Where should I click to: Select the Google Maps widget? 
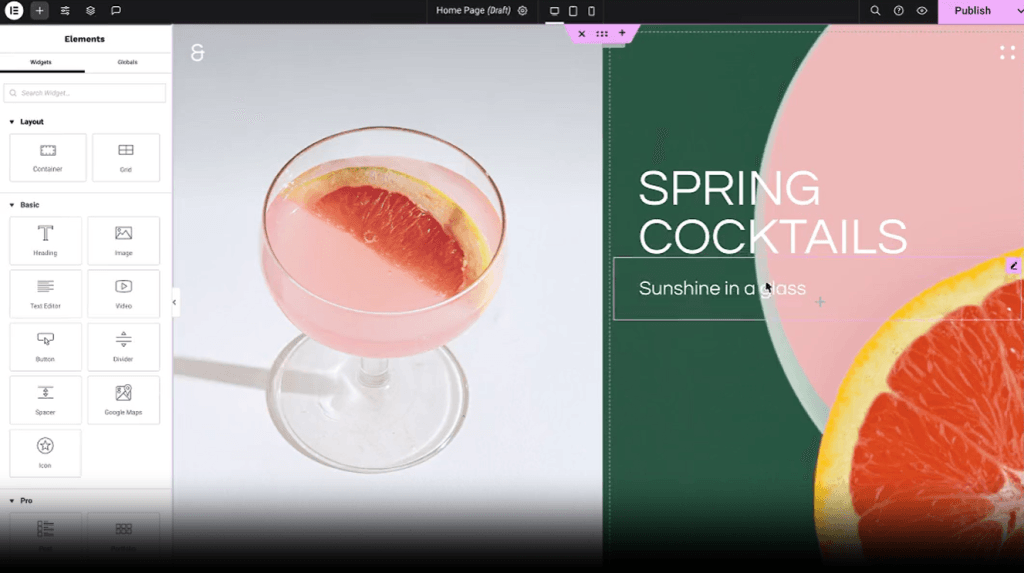(x=123, y=400)
